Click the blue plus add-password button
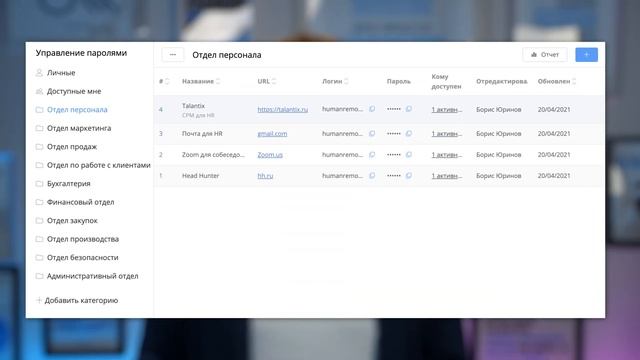Image resolution: width=640 pixels, height=360 pixels. tap(587, 55)
